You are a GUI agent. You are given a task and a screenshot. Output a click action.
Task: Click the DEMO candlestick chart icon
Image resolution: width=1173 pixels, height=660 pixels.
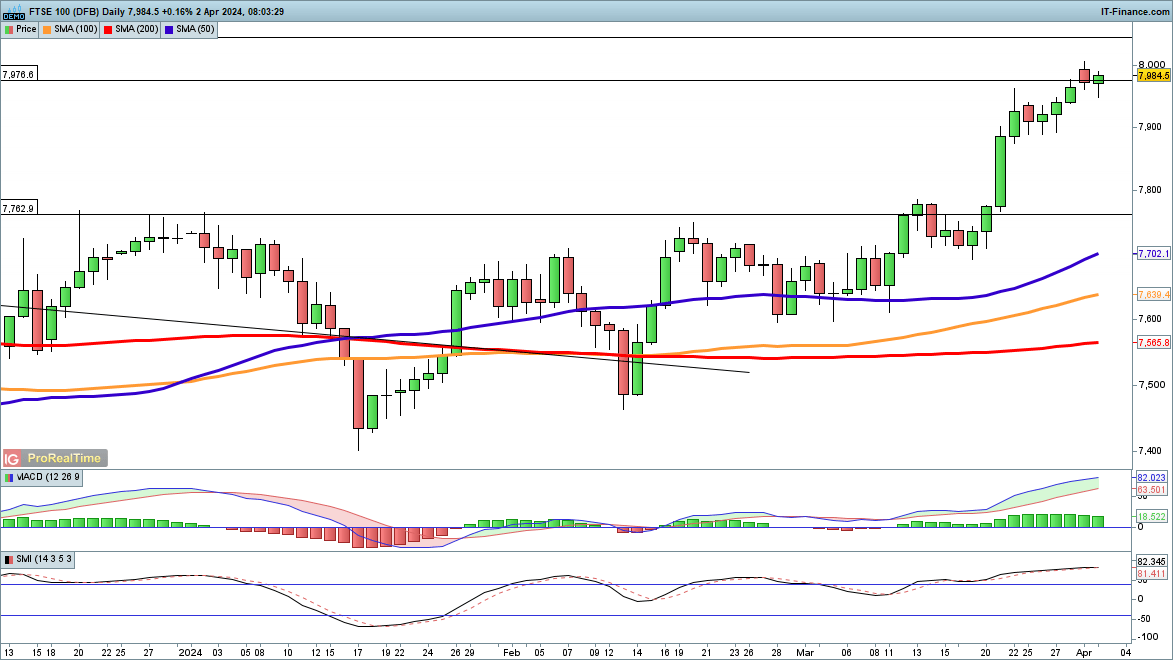[x=13, y=11]
